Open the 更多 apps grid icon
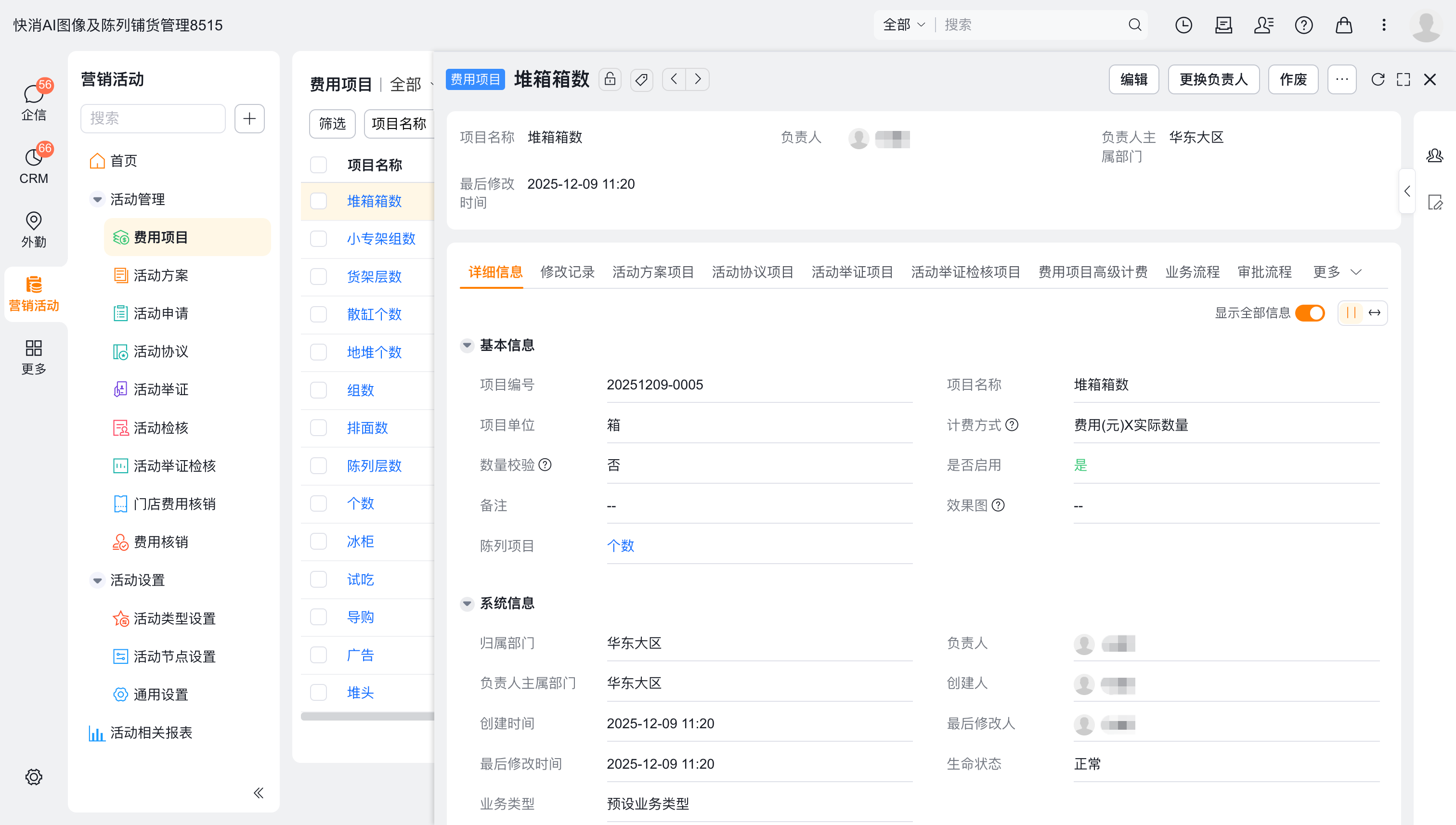This screenshot has height=825, width=1456. pos(33,357)
